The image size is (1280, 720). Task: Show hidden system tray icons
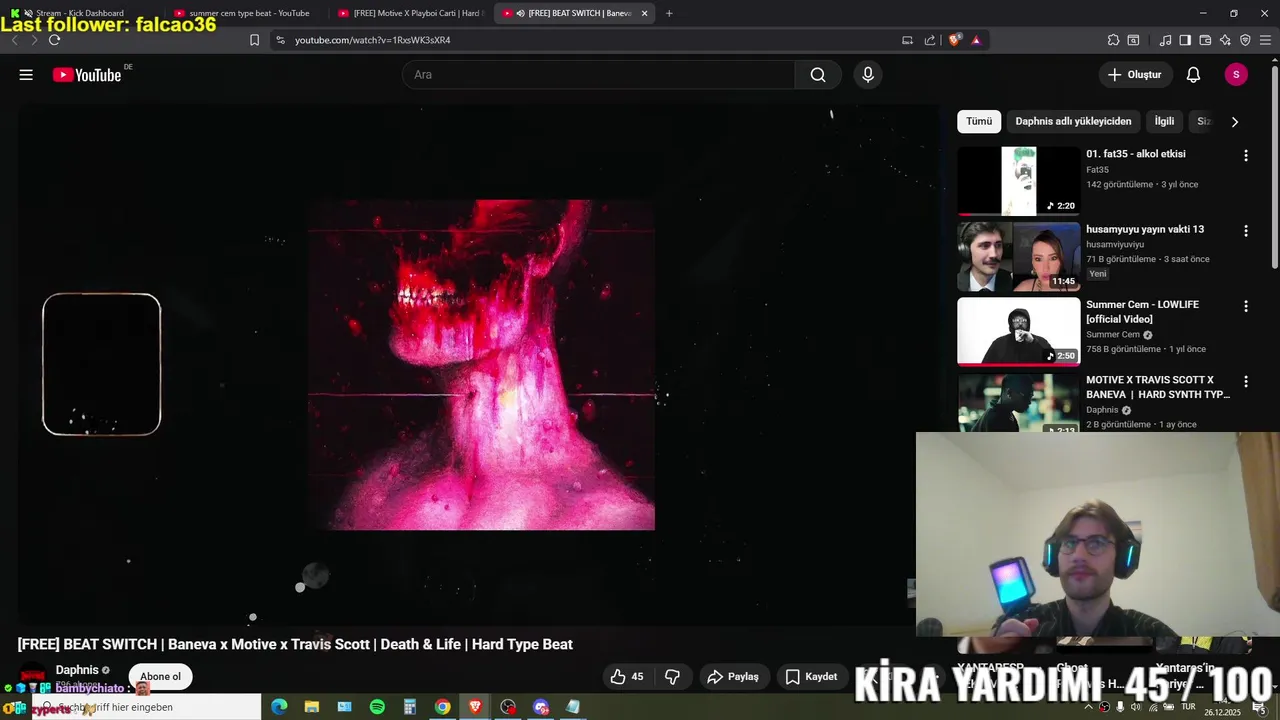click(x=1088, y=707)
